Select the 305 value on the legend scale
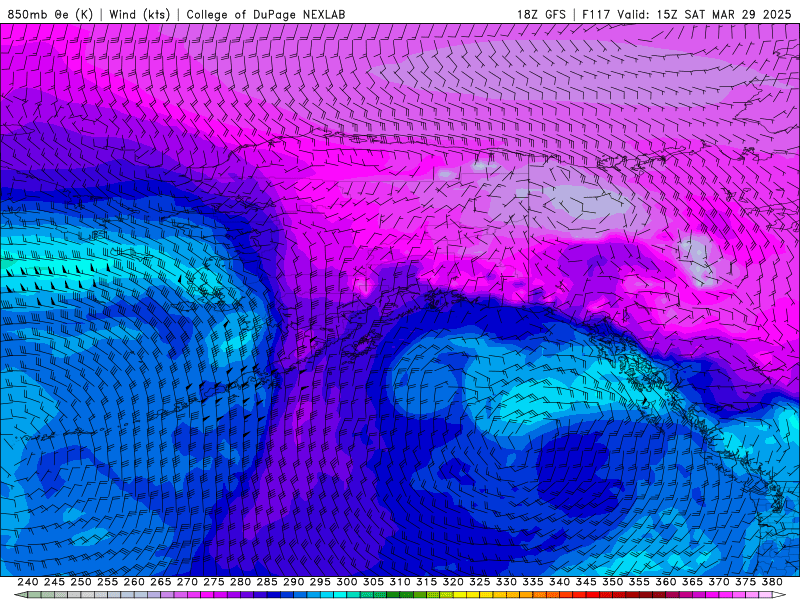 [x=373, y=582]
